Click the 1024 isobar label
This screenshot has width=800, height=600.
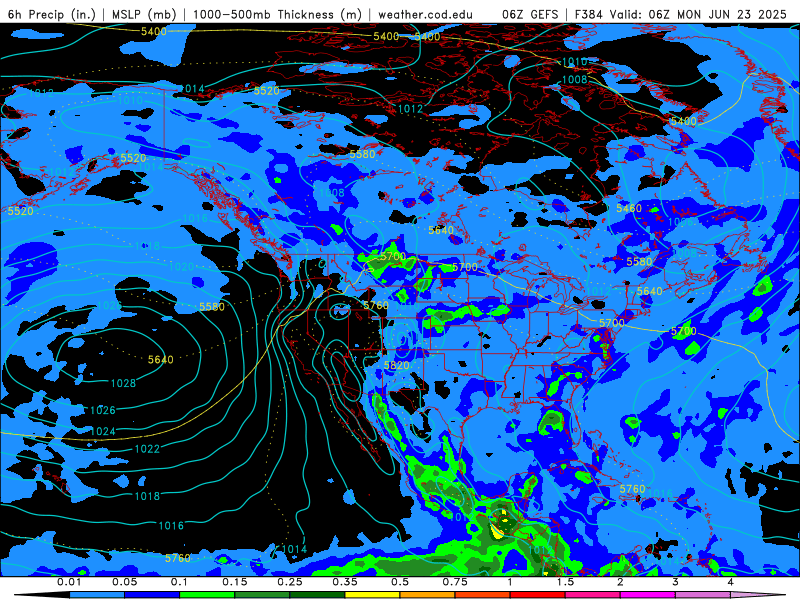click(103, 431)
